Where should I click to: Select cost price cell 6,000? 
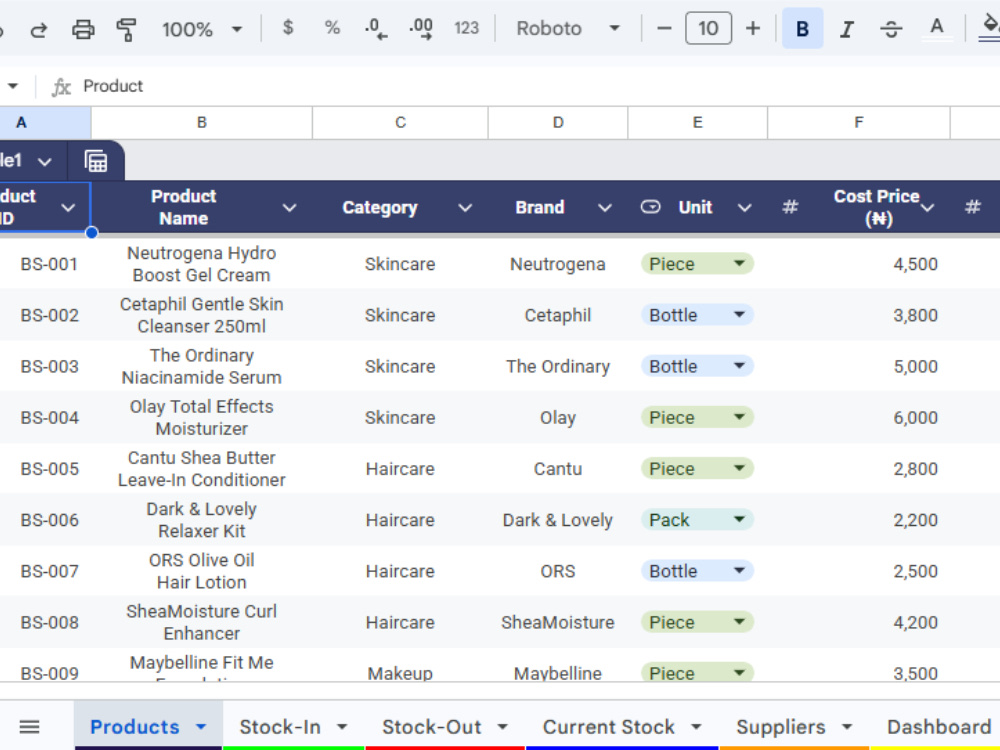(x=858, y=417)
